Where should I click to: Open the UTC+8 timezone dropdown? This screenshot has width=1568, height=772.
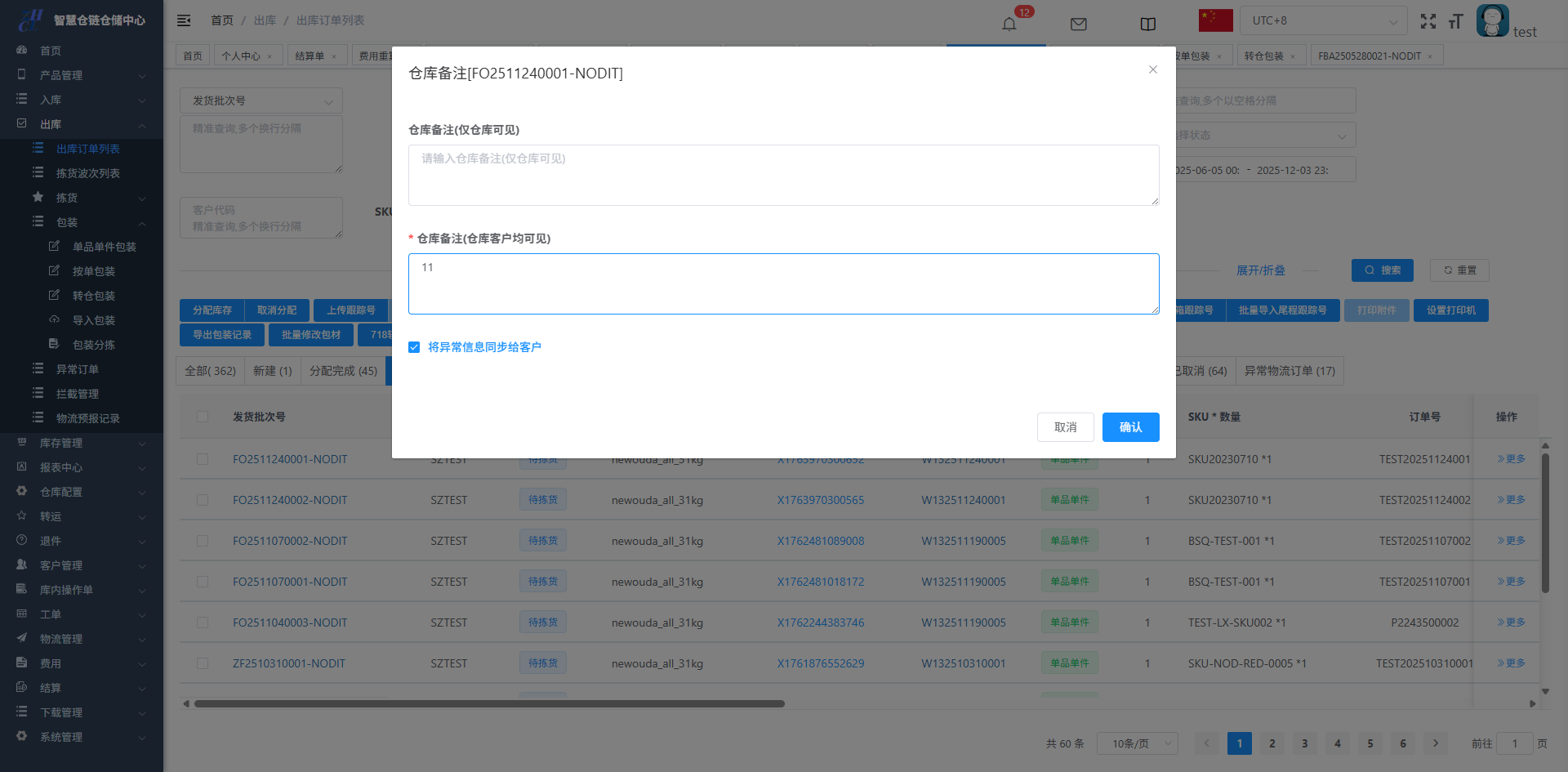1323,20
